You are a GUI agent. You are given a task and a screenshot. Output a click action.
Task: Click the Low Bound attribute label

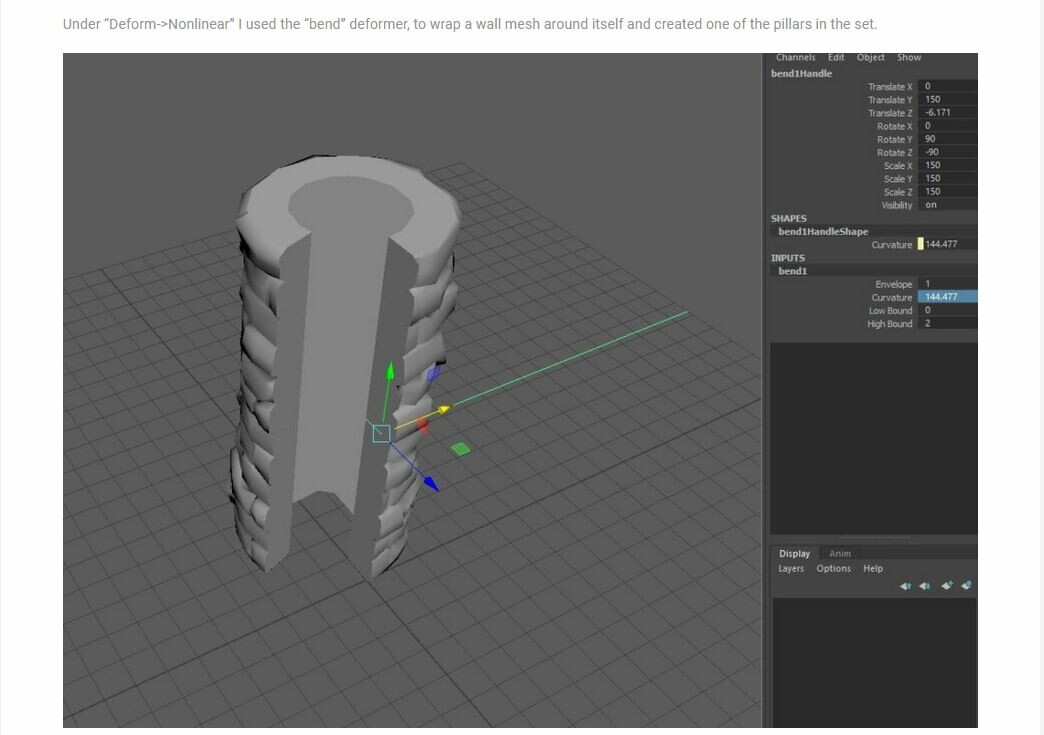pyautogui.click(x=890, y=311)
